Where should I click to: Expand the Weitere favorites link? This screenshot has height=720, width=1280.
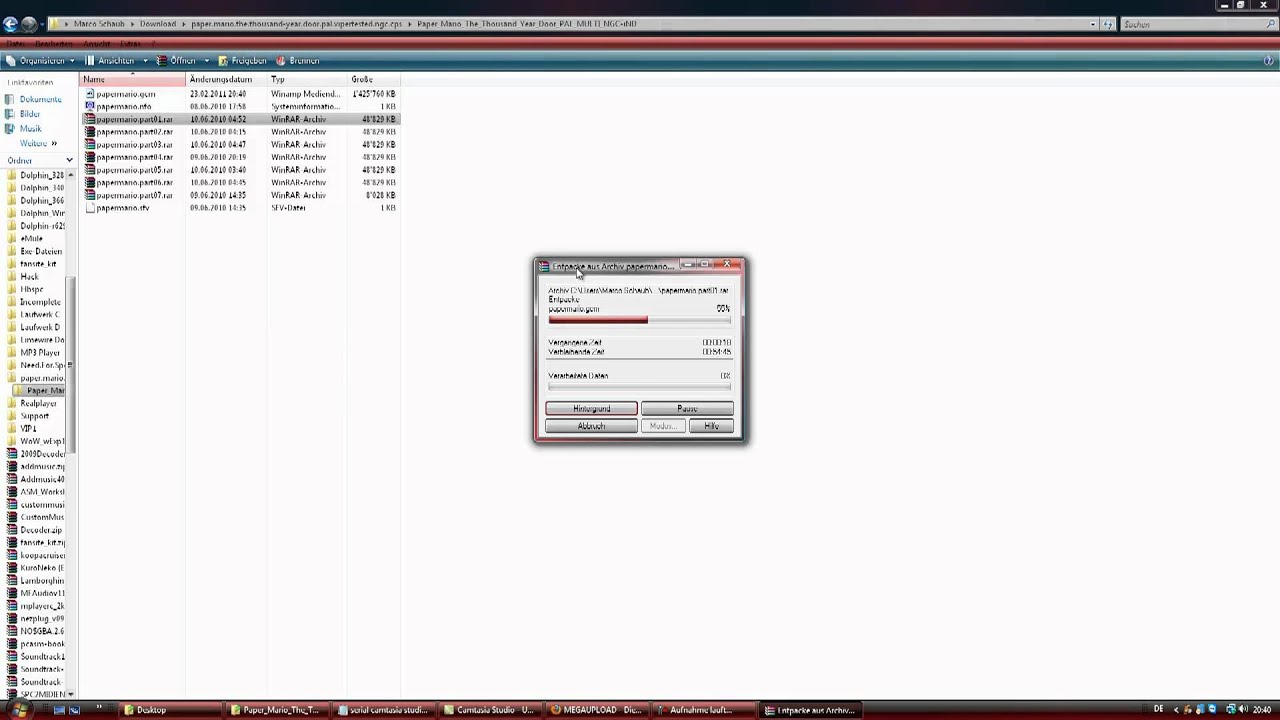click(x=38, y=143)
